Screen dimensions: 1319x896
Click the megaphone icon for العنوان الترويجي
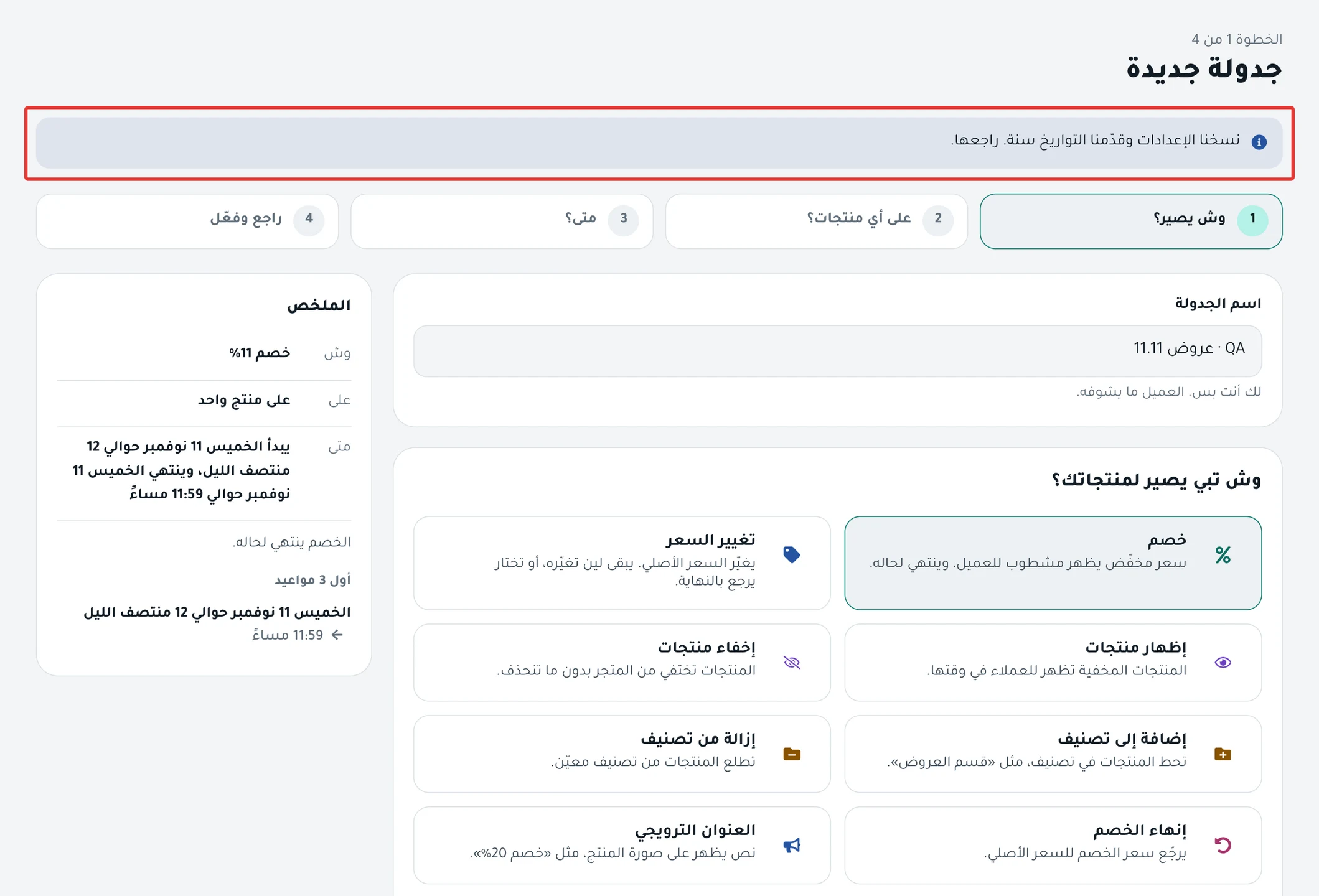point(791,844)
